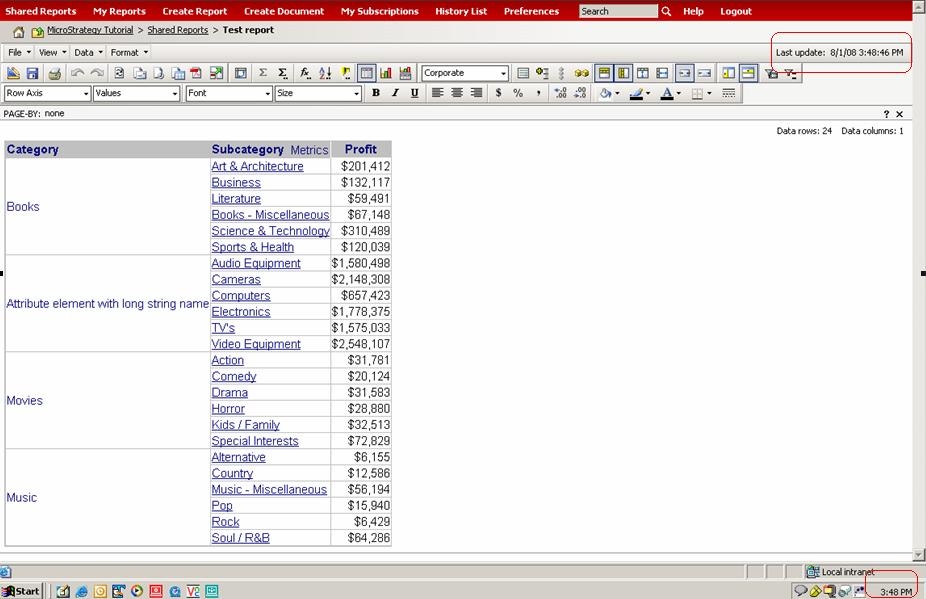The width and height of the screenshot is (926, 599).
Task: Open the Row Axis dropdown
Action: 47,93
